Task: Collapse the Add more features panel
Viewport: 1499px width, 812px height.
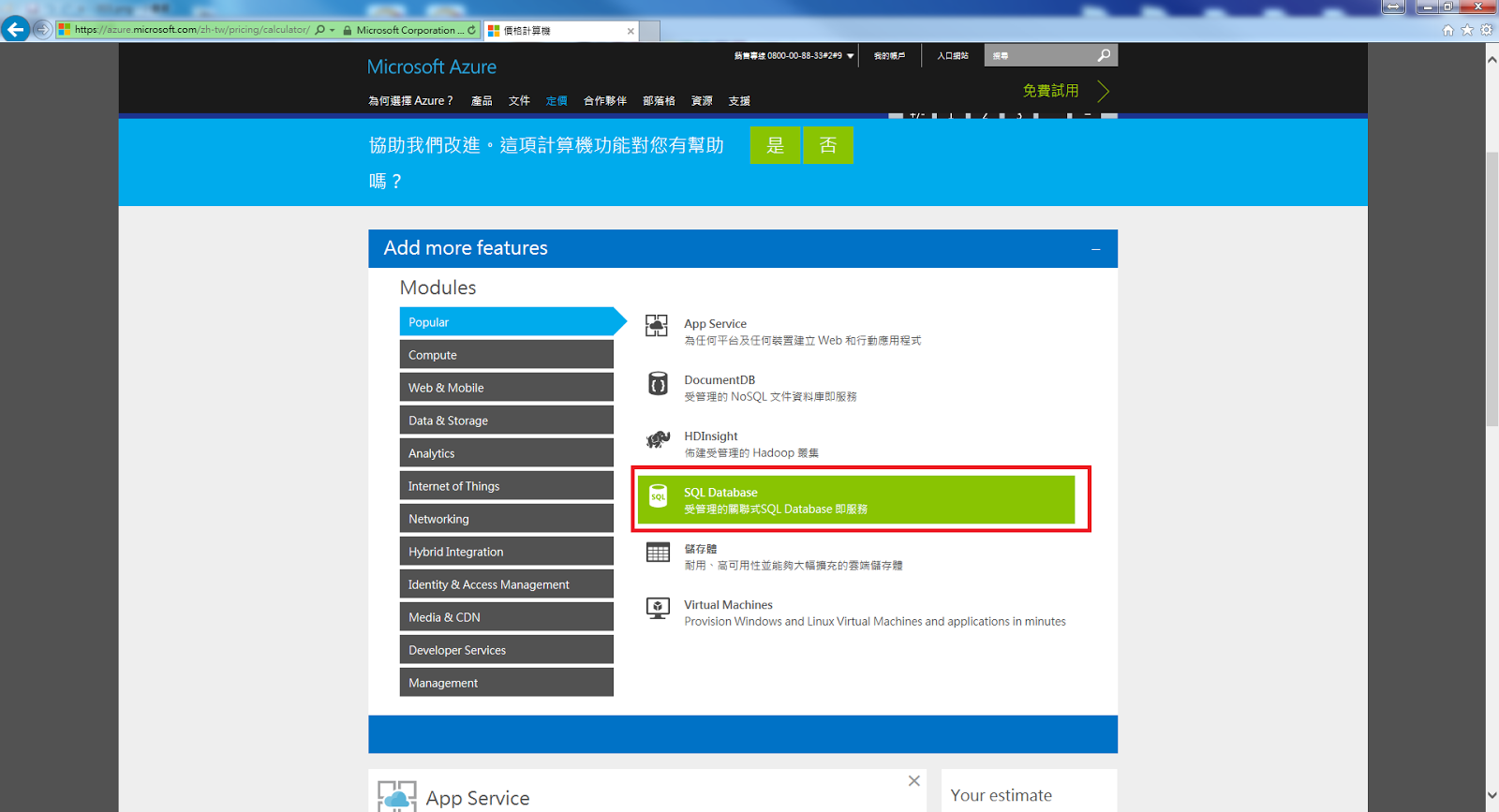Action: (x=1095, y=249)
